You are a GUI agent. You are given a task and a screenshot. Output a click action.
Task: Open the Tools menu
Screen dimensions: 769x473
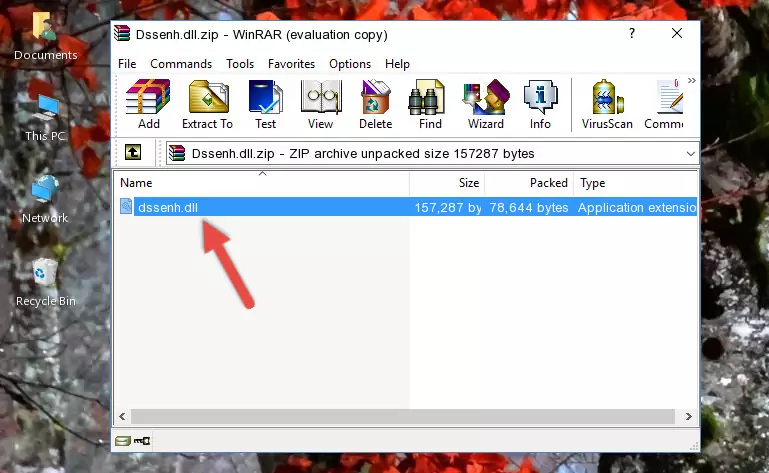point(240,64)
